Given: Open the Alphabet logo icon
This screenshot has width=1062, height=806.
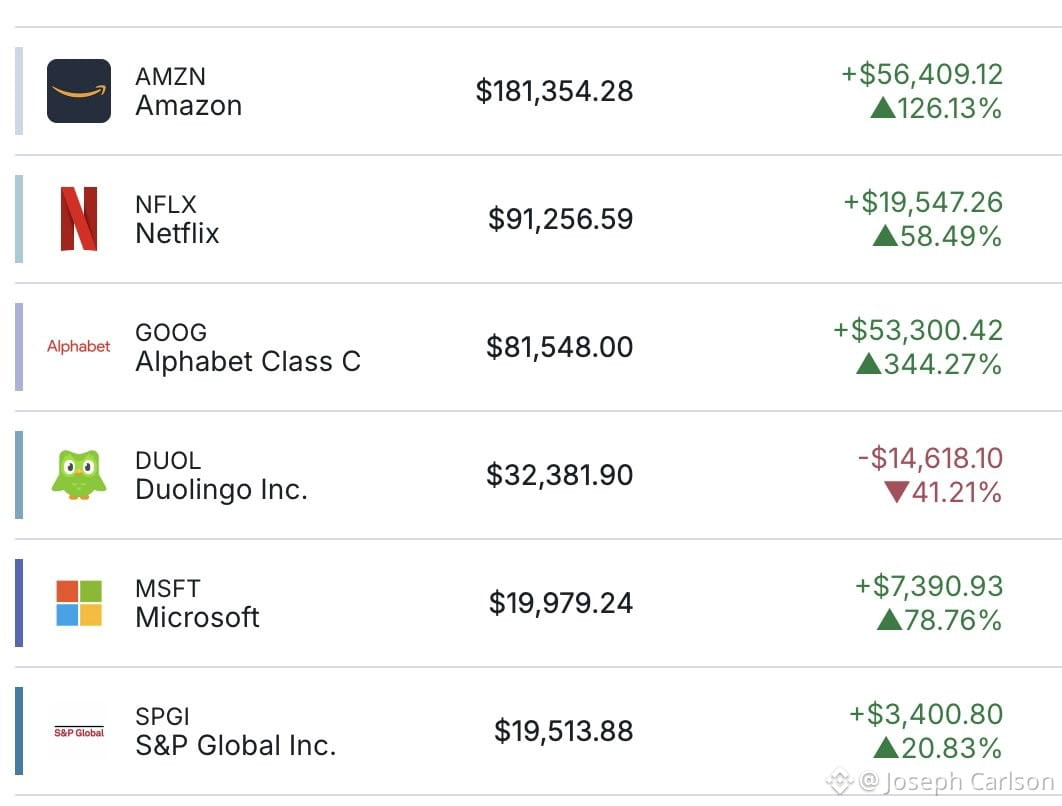Looking at the screenshot, I should pos(79,346).
